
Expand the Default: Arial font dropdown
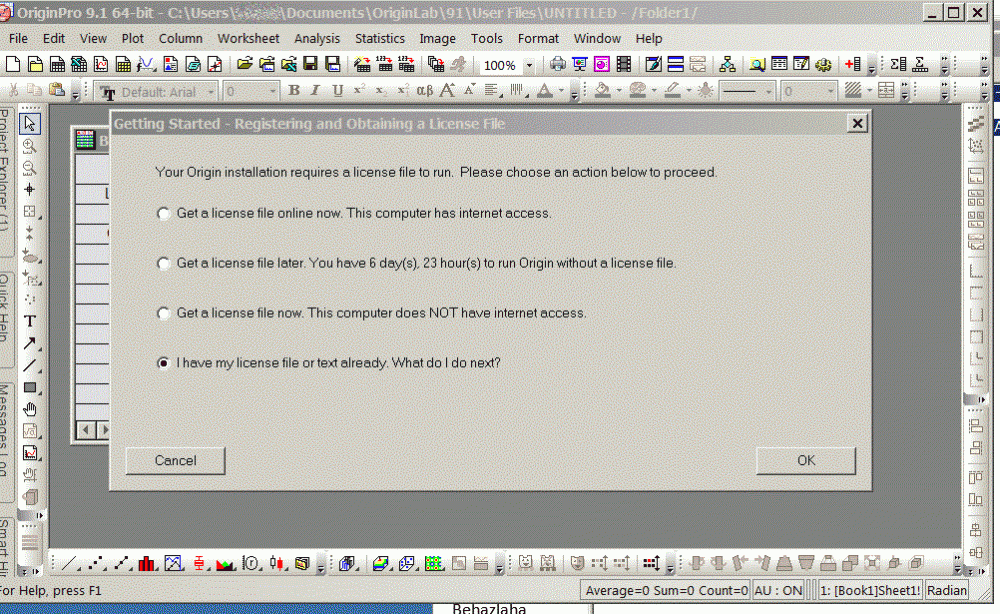coord(212,92)
